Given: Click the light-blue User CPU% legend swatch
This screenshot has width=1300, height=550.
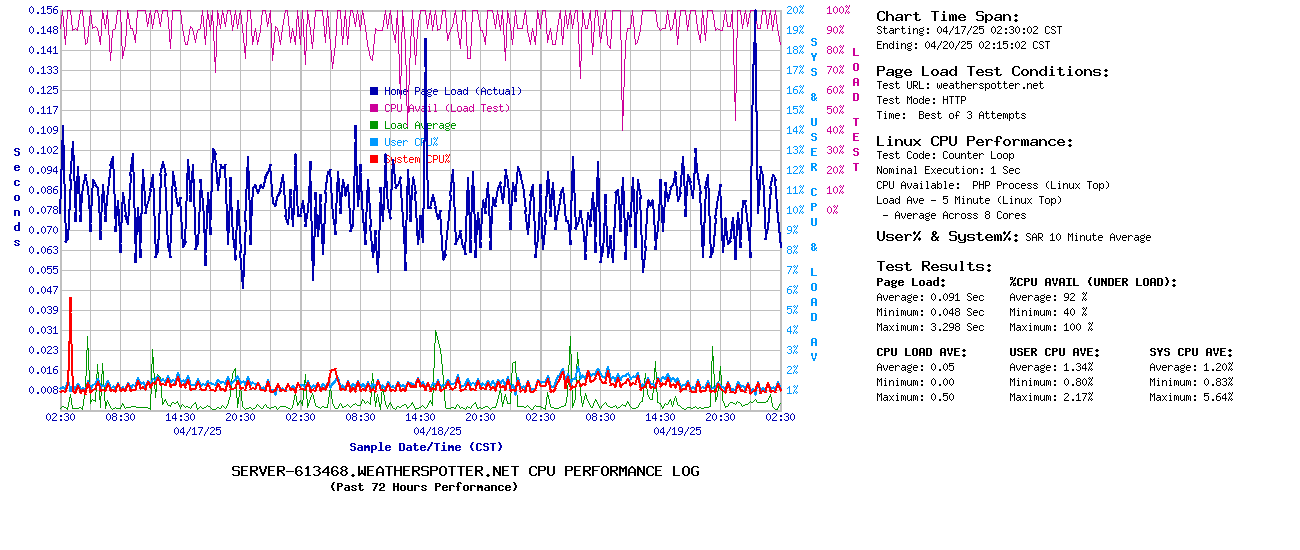Looking at the screenshot, I should pyautogui.click(x=374, y=142).
